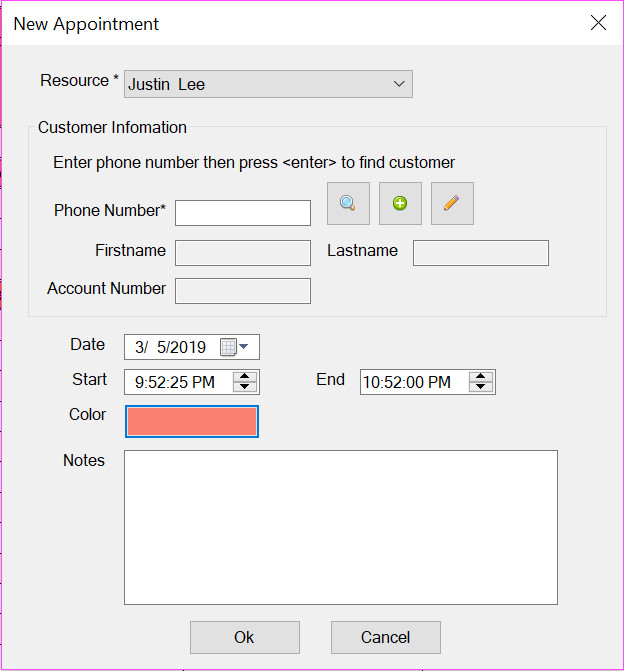Click the green plus add customer icon
624x671 pixels.
400,203
